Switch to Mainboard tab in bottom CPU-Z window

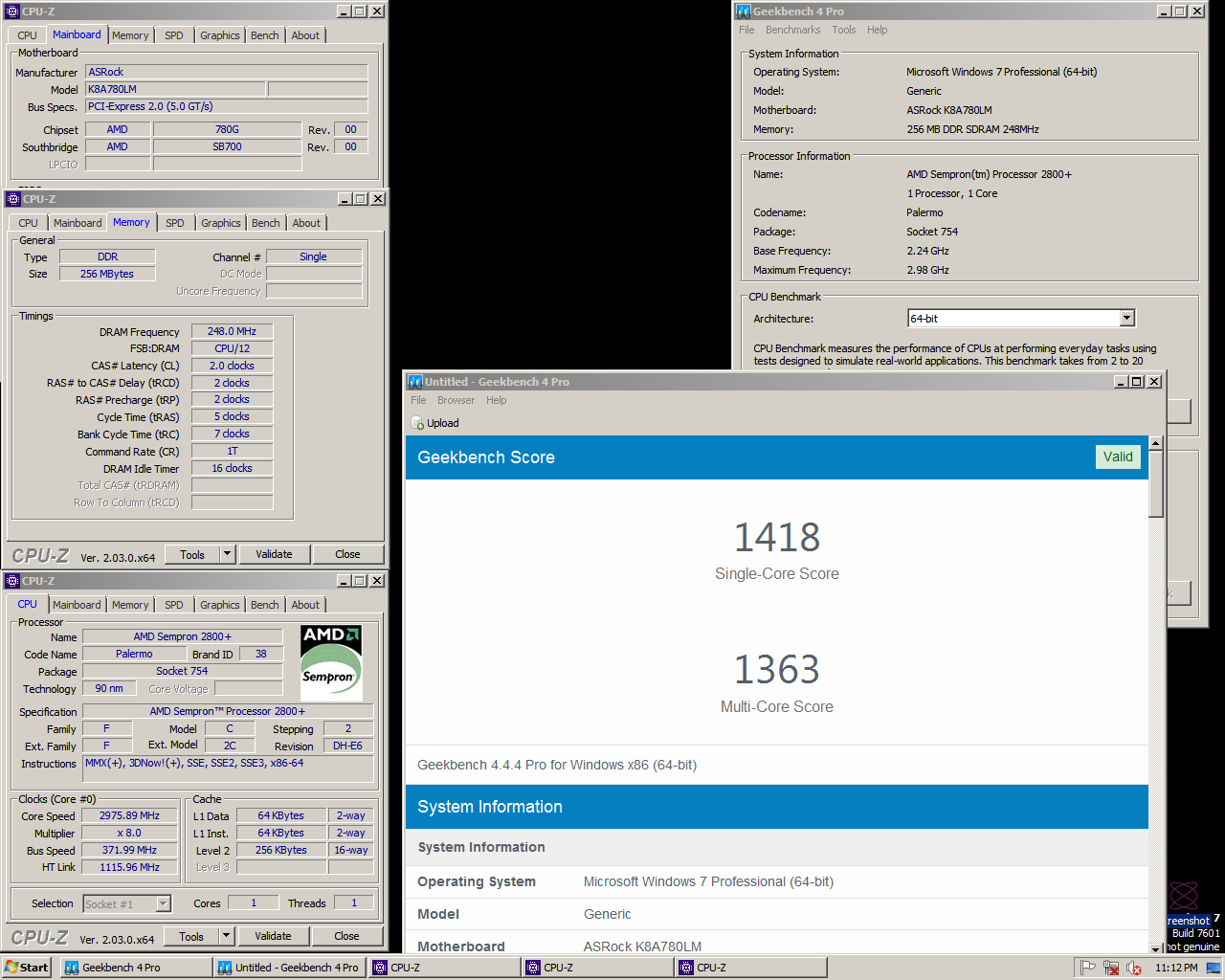point(77,605)
